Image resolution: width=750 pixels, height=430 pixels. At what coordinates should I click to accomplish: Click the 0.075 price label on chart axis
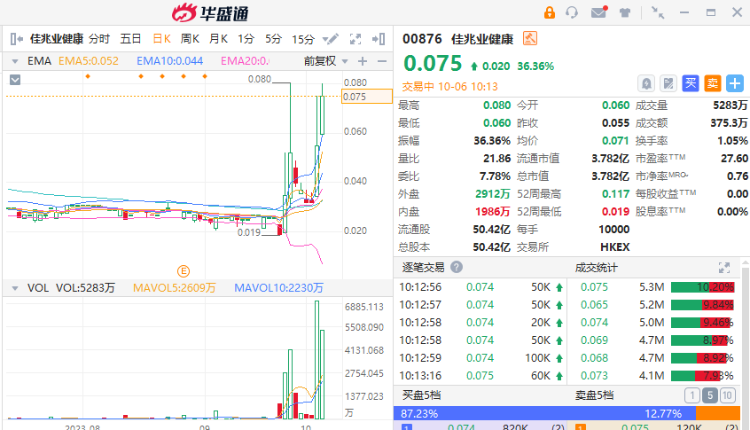pos(366,97)
